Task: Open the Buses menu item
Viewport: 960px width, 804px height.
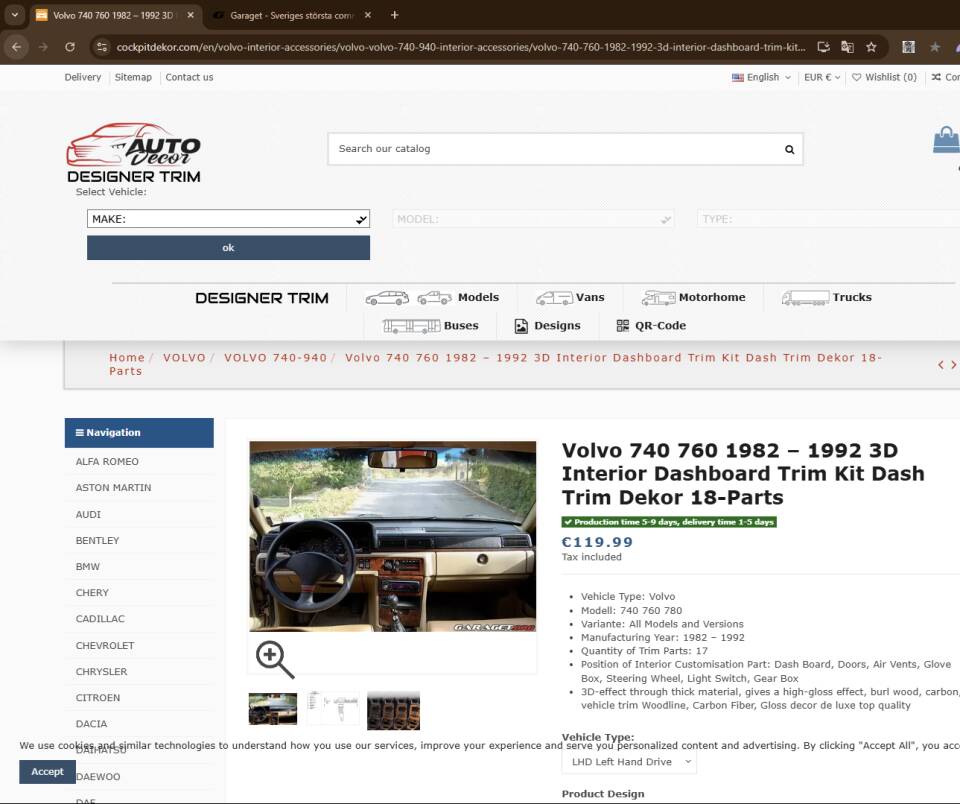Action: 430,326
